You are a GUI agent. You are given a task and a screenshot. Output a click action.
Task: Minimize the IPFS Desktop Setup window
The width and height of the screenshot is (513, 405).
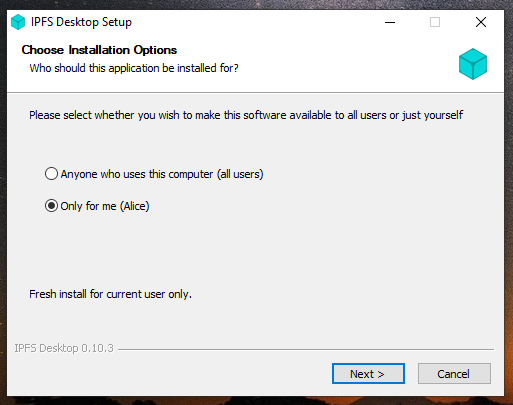[x=390, y=22]
